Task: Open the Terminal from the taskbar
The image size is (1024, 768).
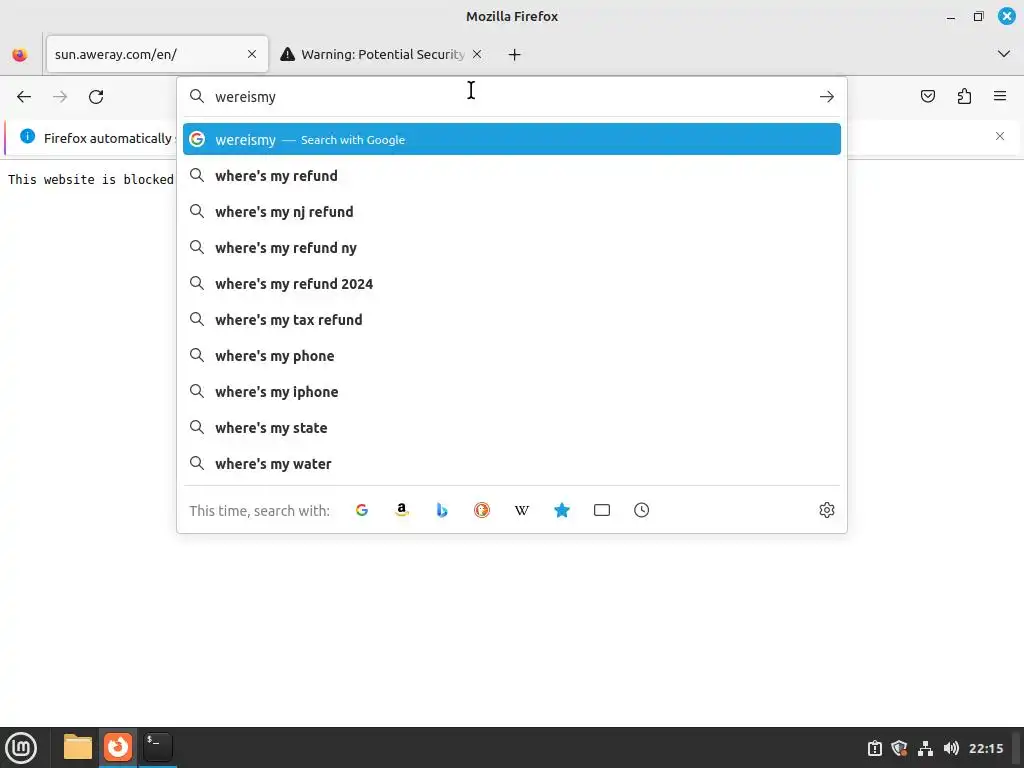Action: tap(157, 747)
